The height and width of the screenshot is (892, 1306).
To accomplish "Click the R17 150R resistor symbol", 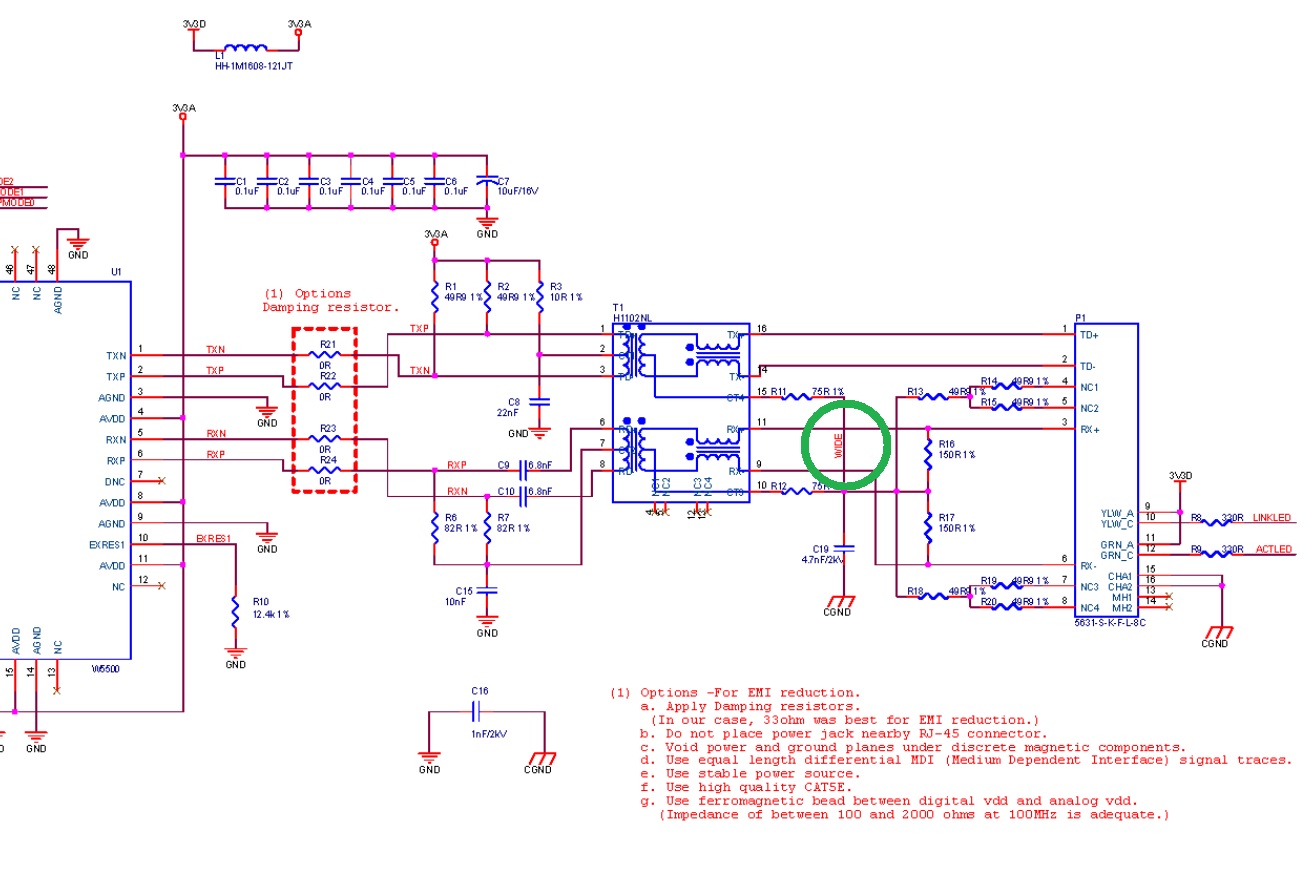I will (928, 527).
